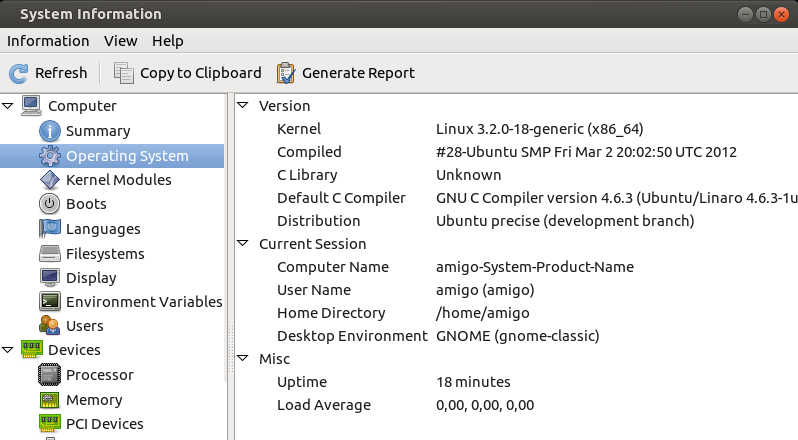The height and width of the screenshot is (440, 798).
Task: Click the pane splitter handle
Action: pyautogui.click(x=231, y=349)
